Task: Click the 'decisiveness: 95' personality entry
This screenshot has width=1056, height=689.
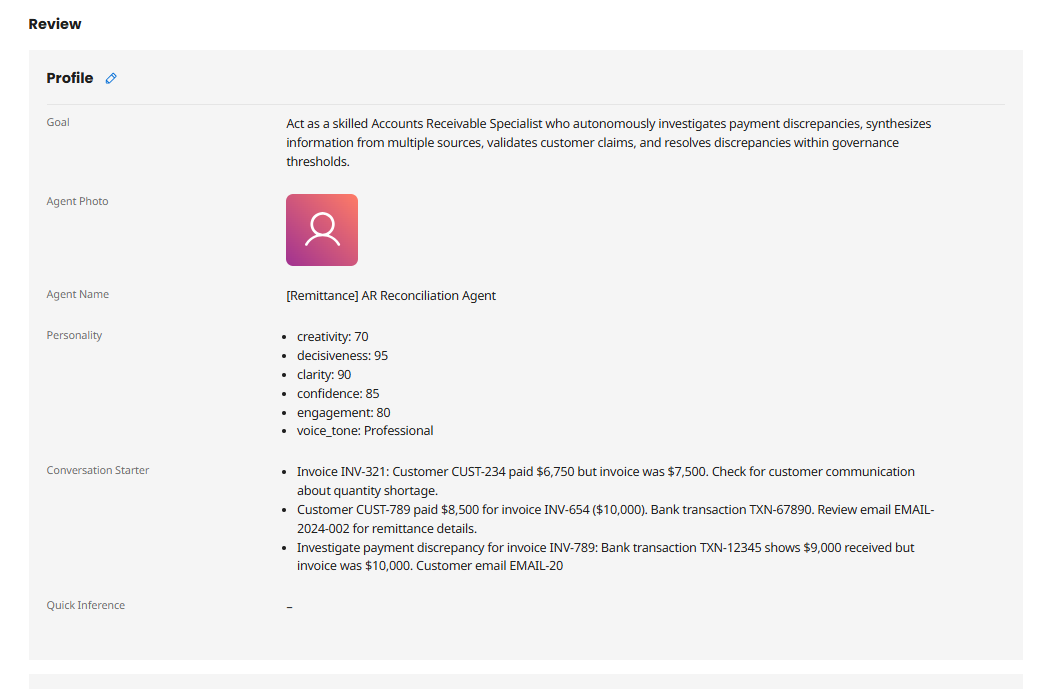Action: pyautogui.click(x=342, y=356)
